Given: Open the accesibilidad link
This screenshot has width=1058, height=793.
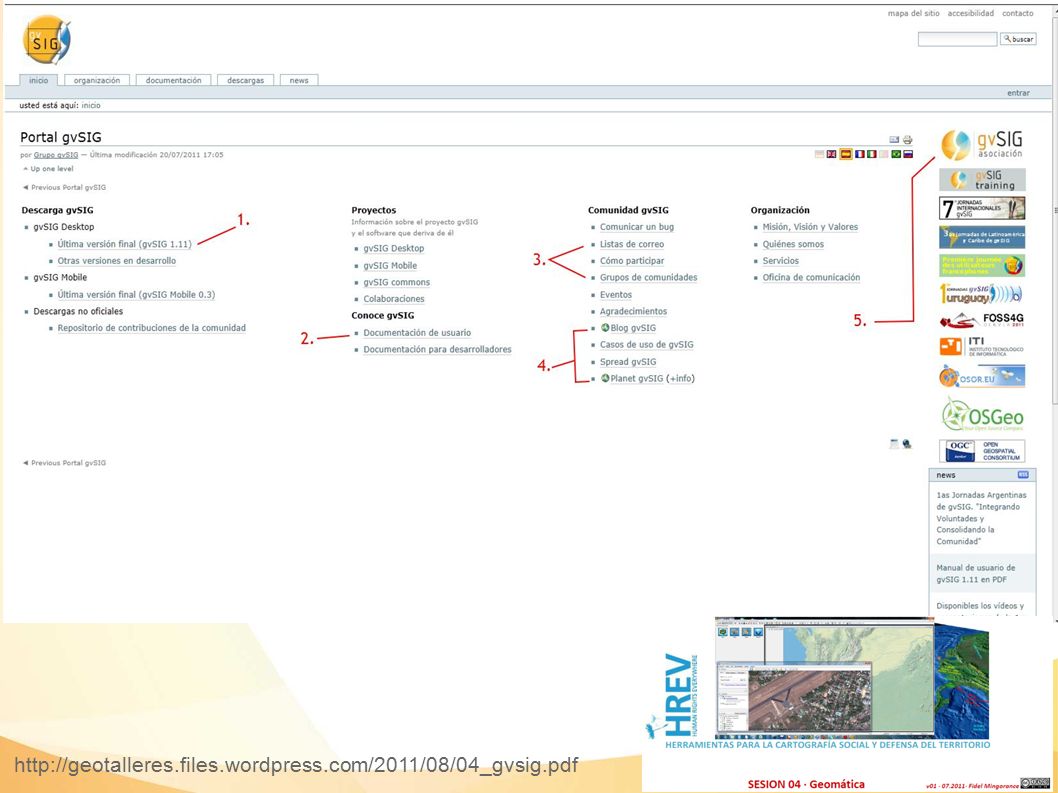Looking at the screenshot, I should tap(970, 13).
